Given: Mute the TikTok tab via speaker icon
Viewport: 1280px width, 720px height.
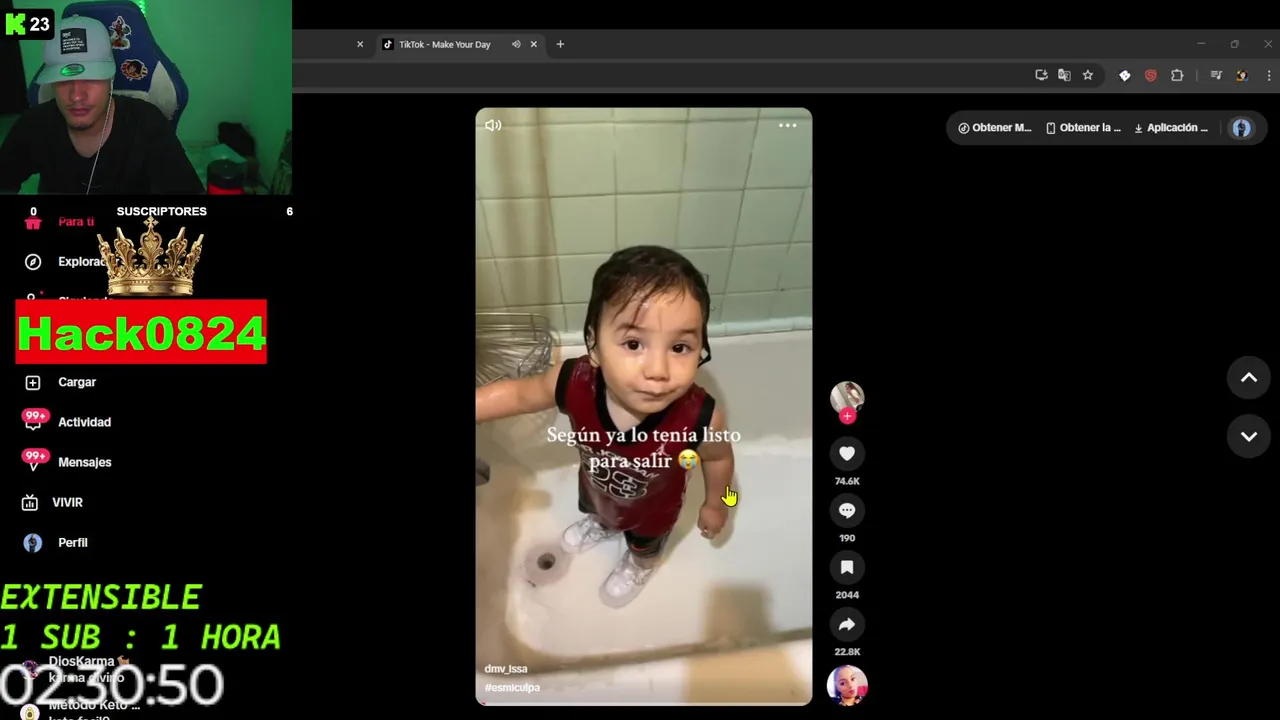Looking at the screenshot, I should [516, 44].
